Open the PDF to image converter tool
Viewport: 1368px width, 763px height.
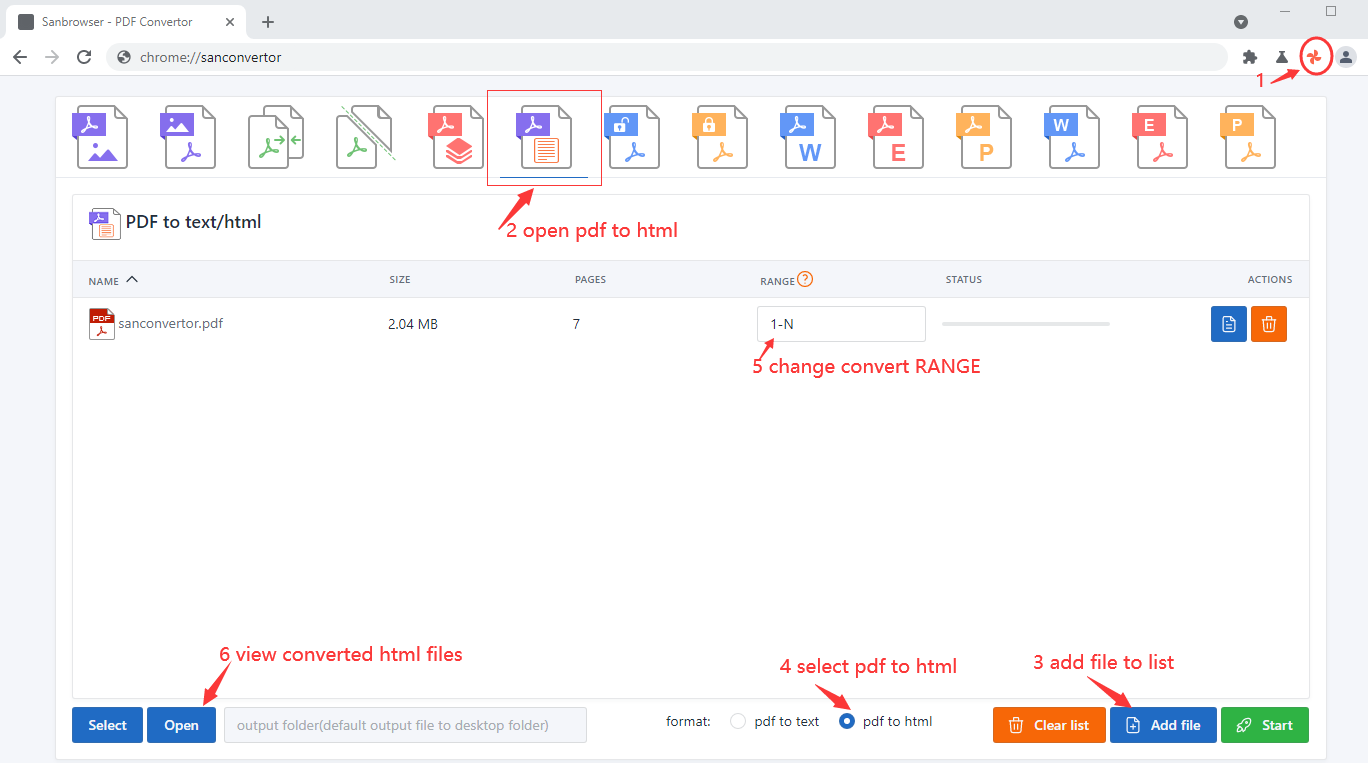point(100,137)
